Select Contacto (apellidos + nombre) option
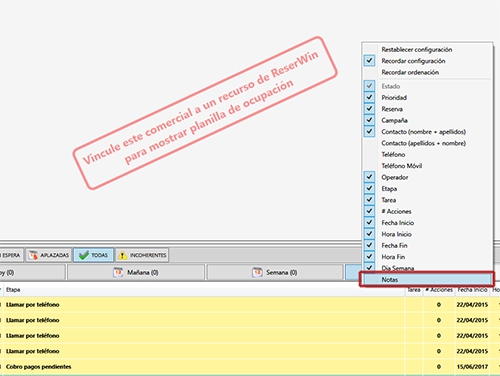Image resolution: width=500 pixels, height=376 pixels. 423,143
